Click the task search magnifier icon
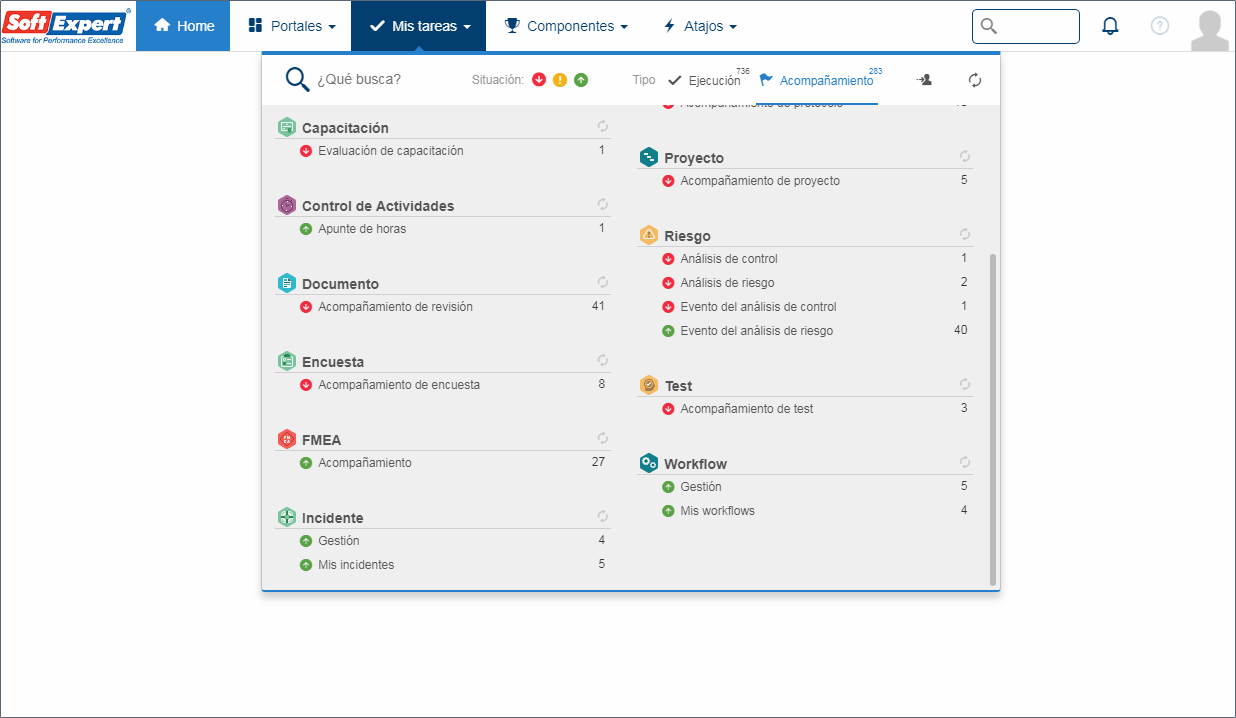Viewport: 1236px width, 718px height. coord(297,79)
